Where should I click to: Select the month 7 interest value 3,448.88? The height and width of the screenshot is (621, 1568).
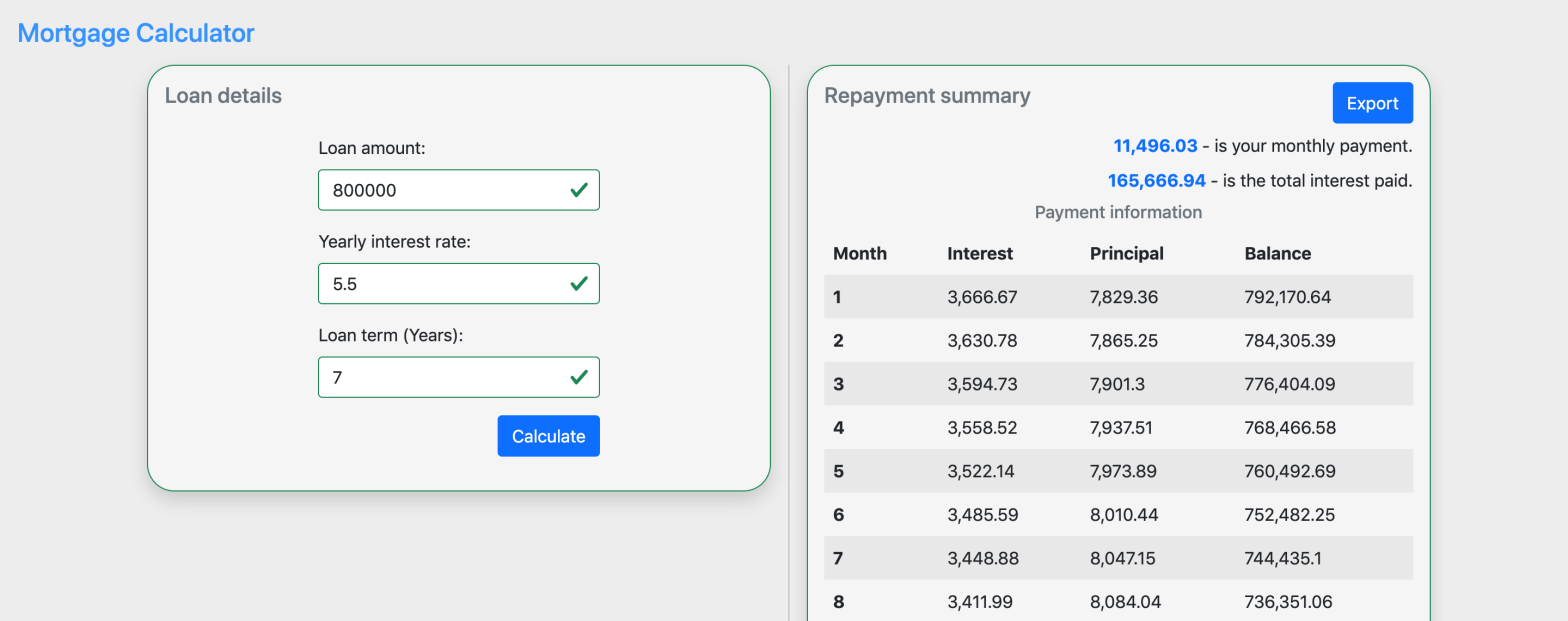pos(982,558)
